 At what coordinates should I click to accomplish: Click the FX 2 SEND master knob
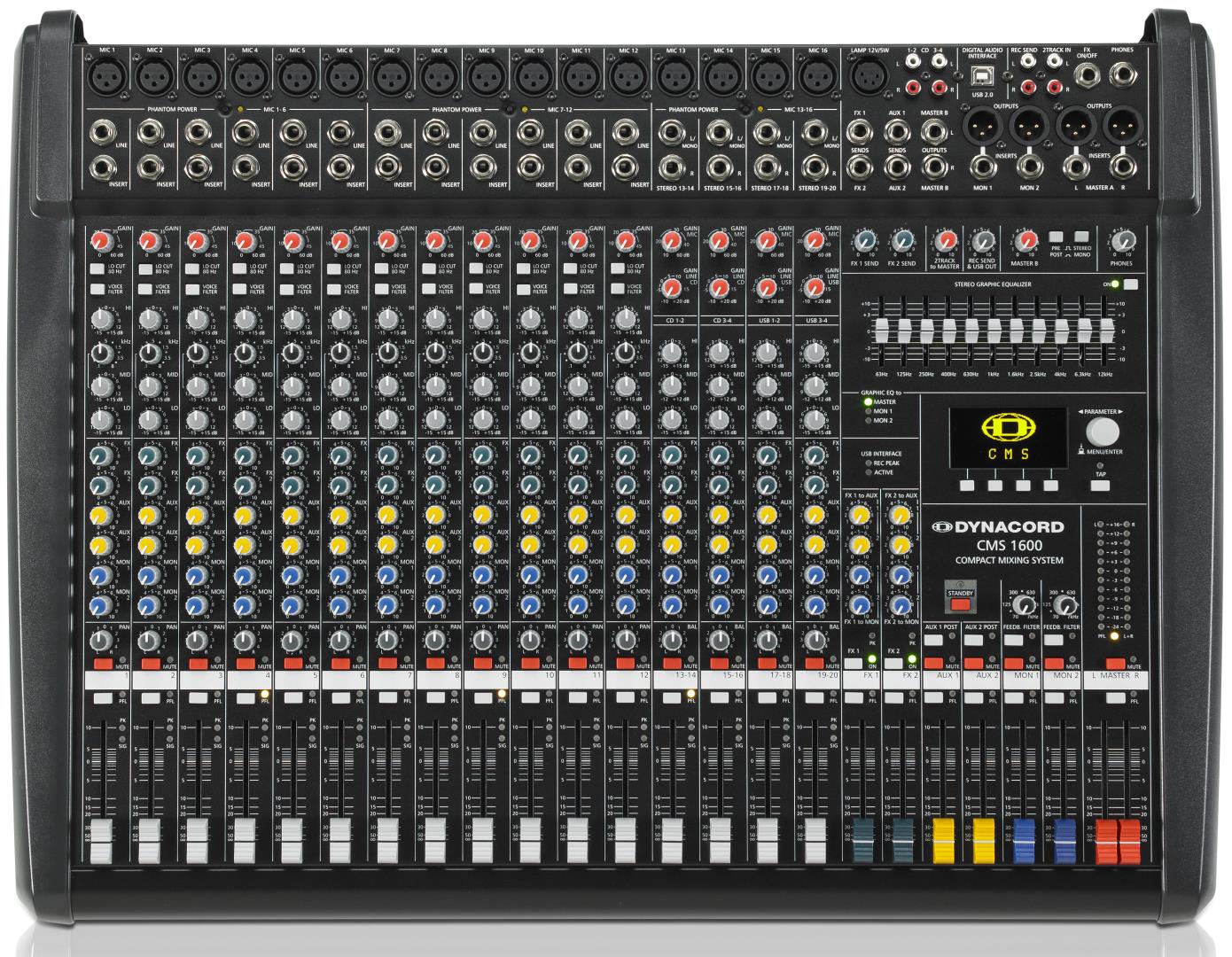click(902, 240)
